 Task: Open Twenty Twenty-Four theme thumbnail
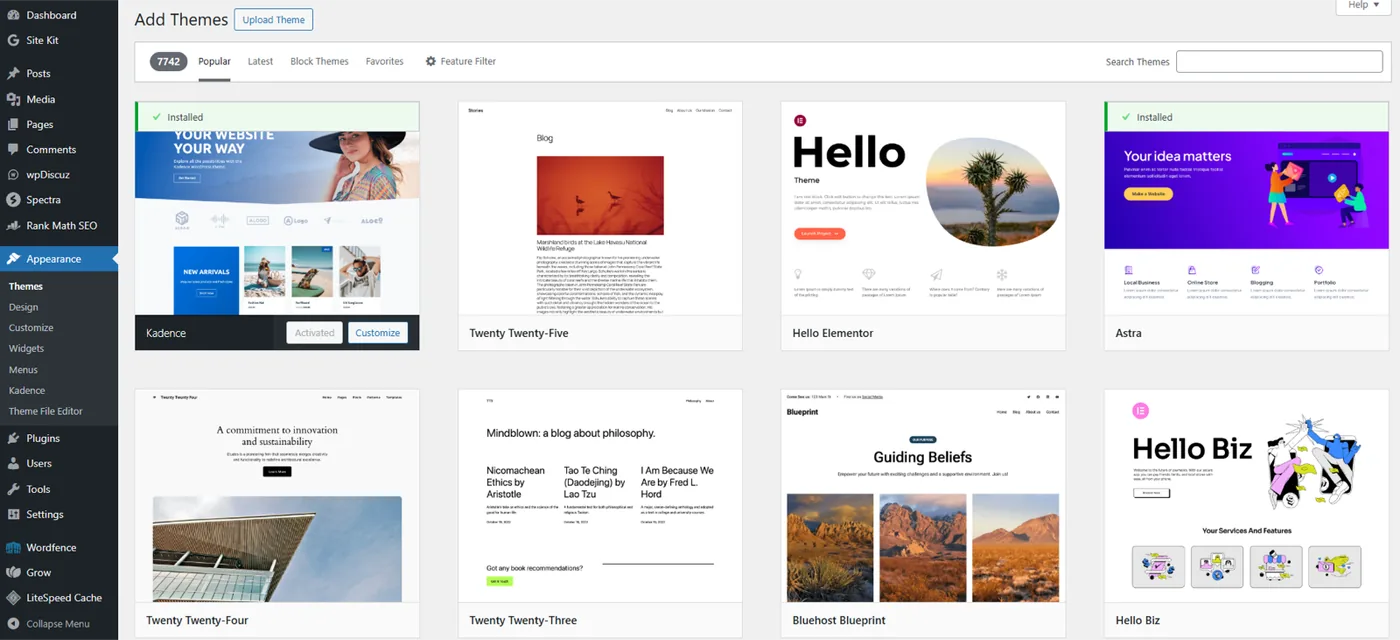[277, 496]
